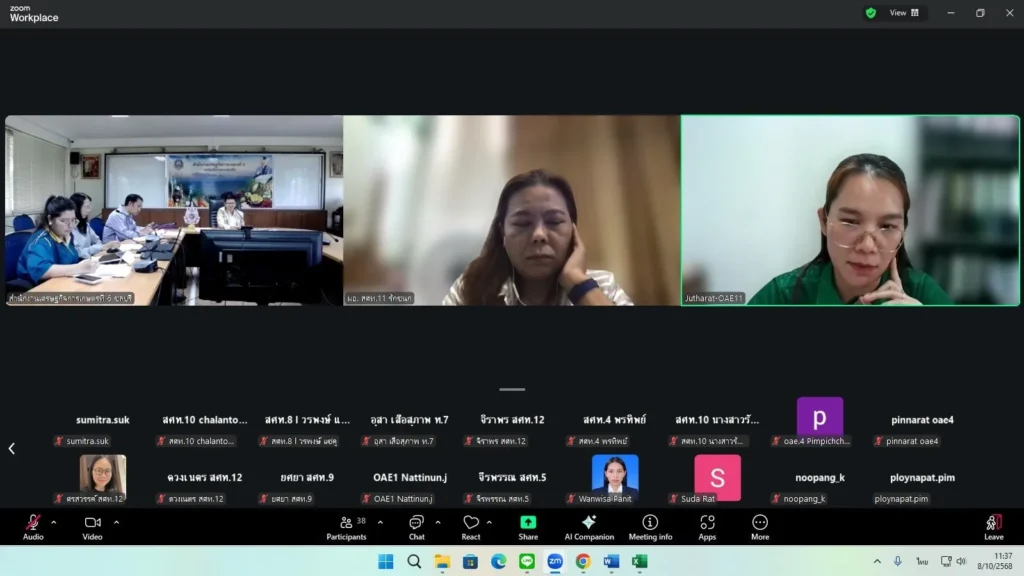Open the More options menu
The width and height of the screenshot is (1024, 576).
pyautogui.click(x=760, y=526)
